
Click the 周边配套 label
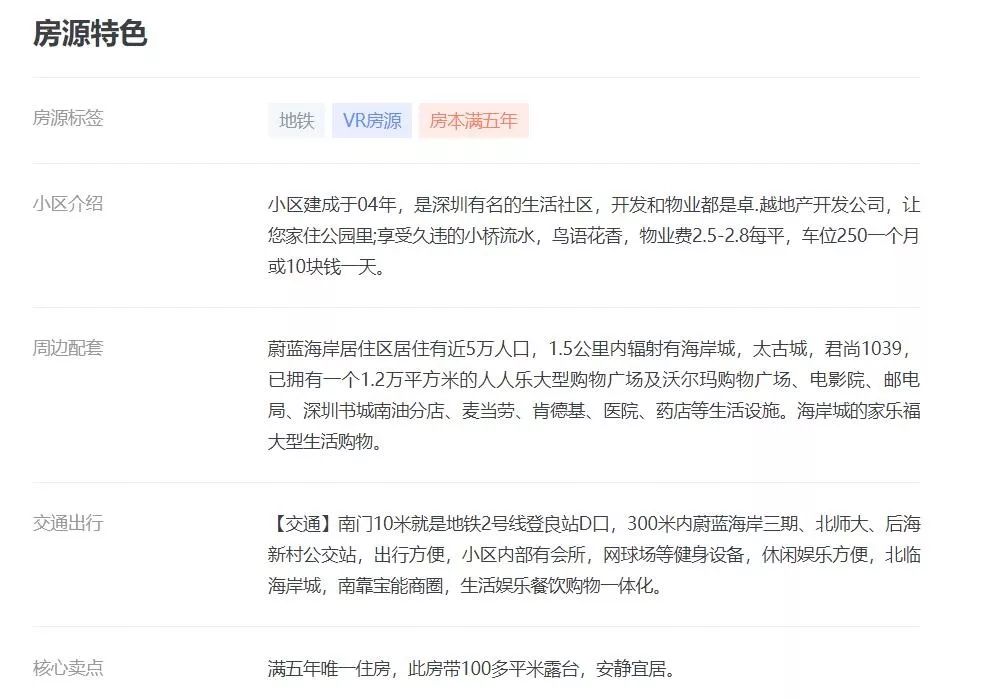point(68,348)
